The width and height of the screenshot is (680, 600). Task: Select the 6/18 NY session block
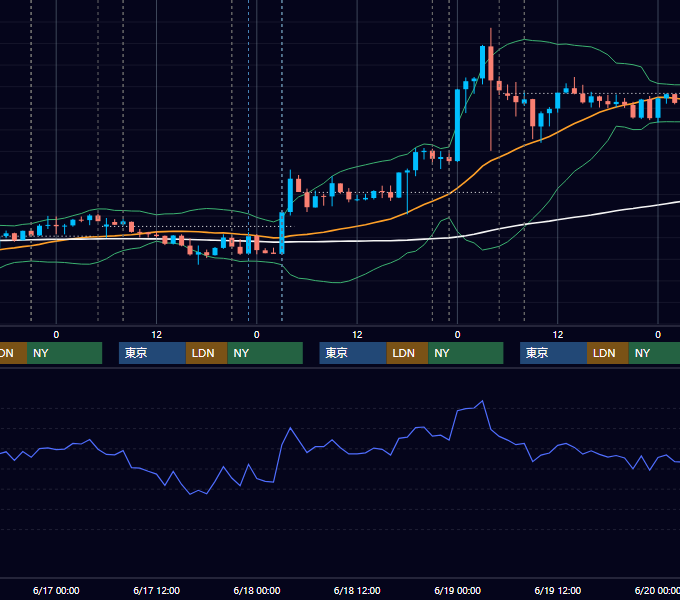[466, 353]
